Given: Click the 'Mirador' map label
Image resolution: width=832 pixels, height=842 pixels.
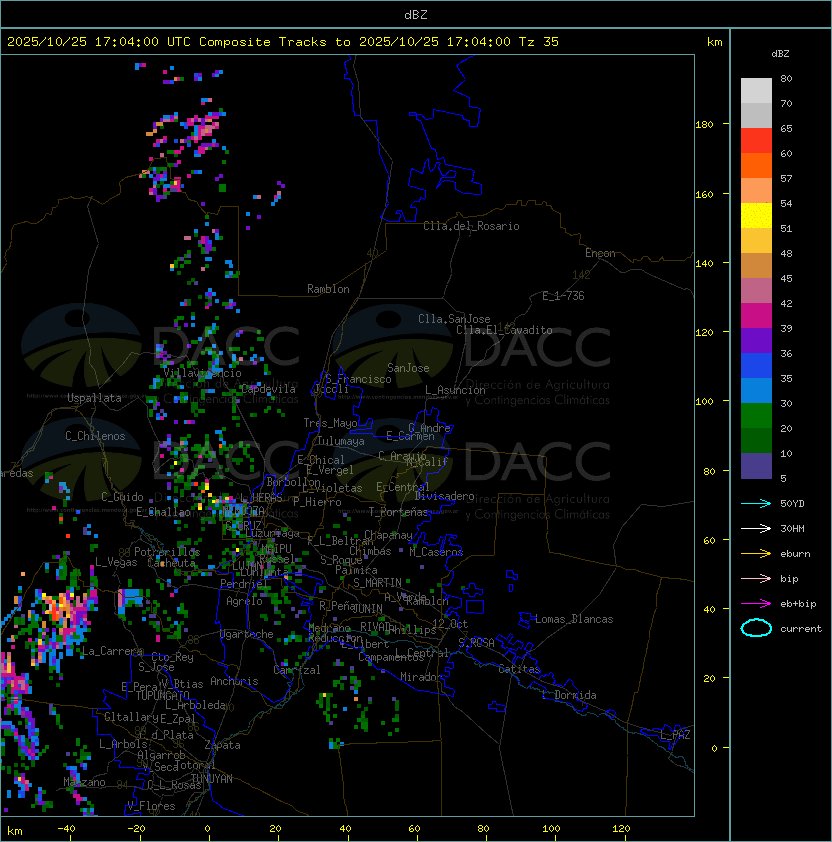Looking at the screenshot, I should click(x=421, y=677).
